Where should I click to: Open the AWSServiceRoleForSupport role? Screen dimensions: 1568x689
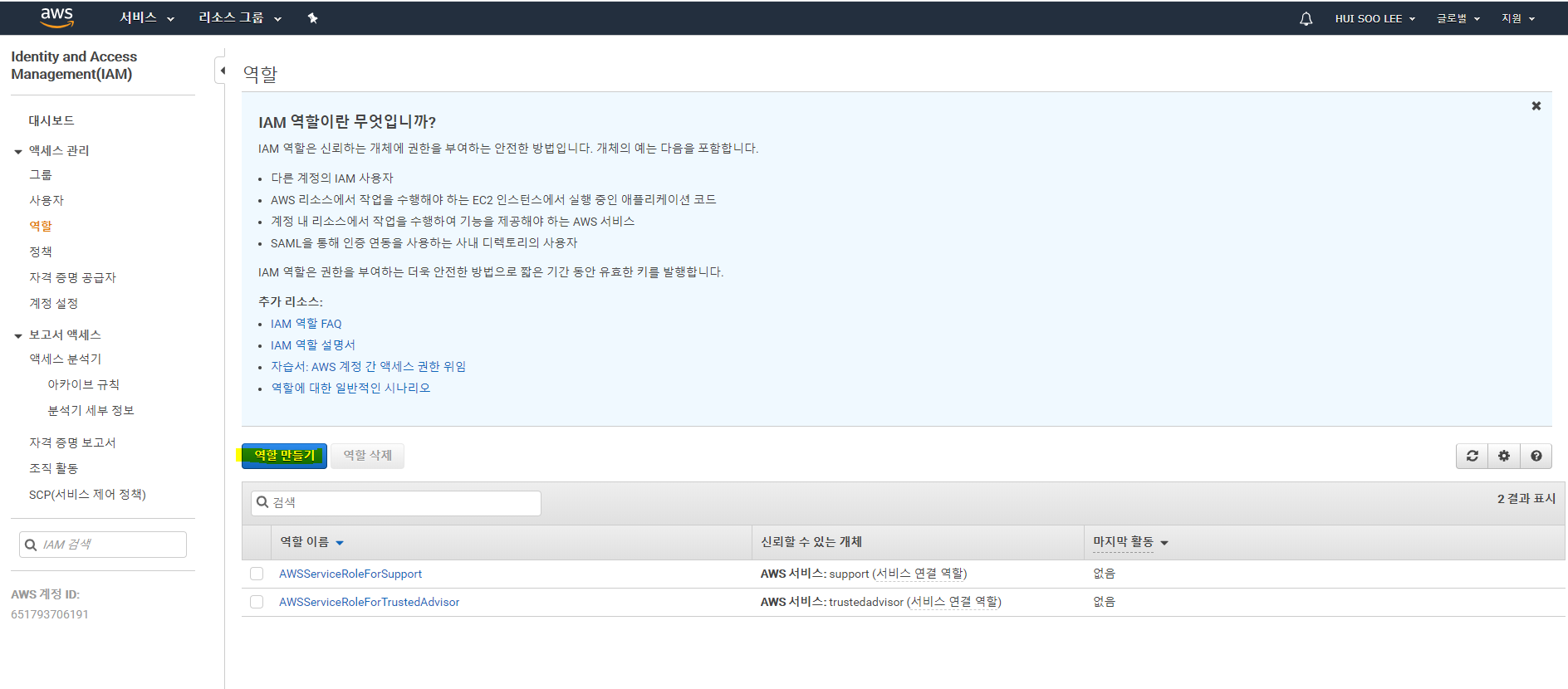tap(350, 574)
